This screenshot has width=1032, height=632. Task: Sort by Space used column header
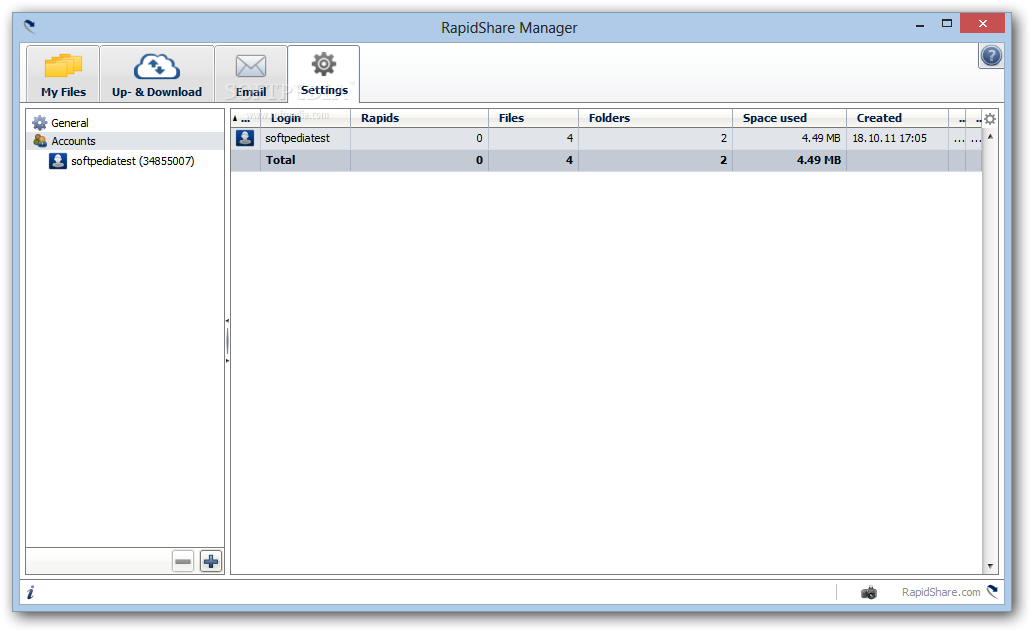pyautogui.click(x=789, y=118)
